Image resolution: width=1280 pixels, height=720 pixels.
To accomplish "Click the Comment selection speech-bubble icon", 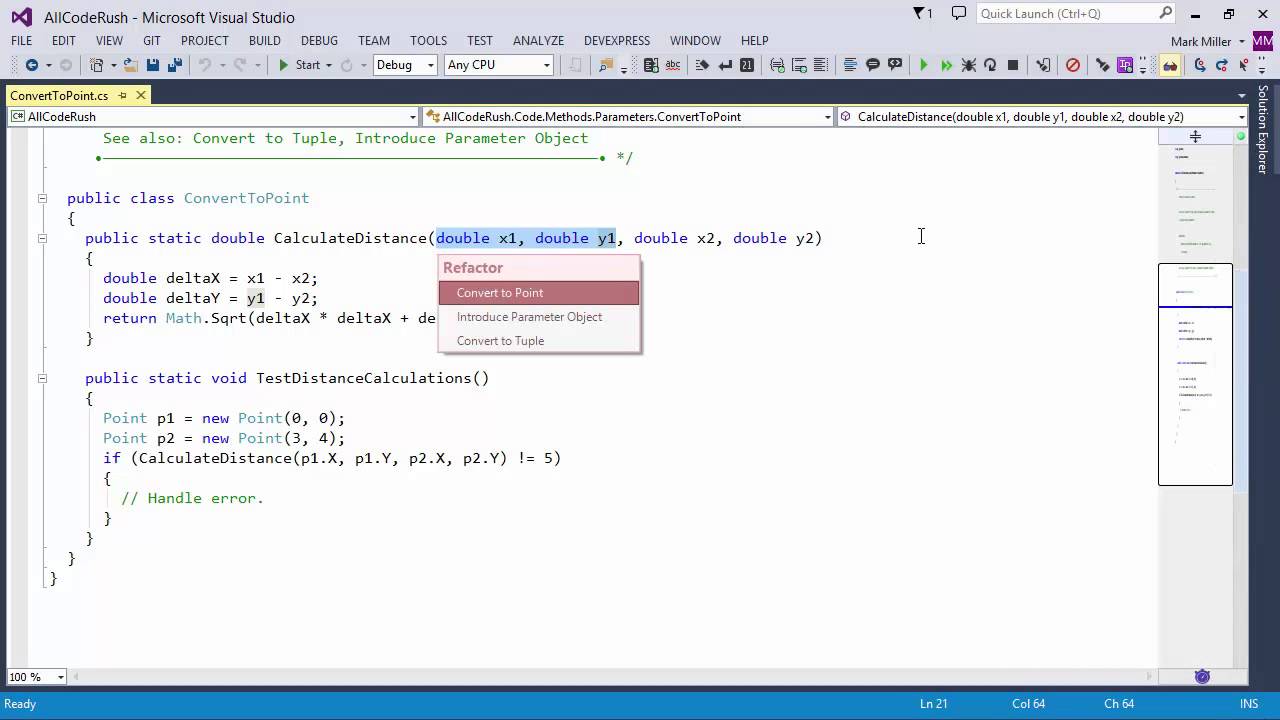I will click(872, 65).
